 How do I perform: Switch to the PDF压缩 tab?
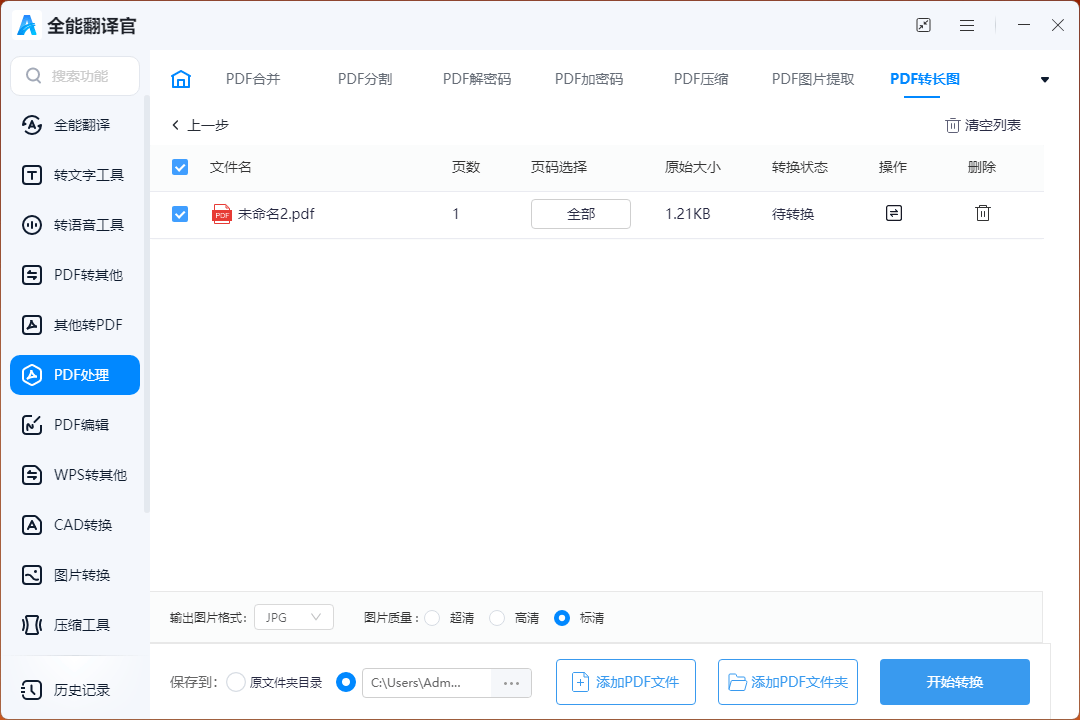(700, 79)
